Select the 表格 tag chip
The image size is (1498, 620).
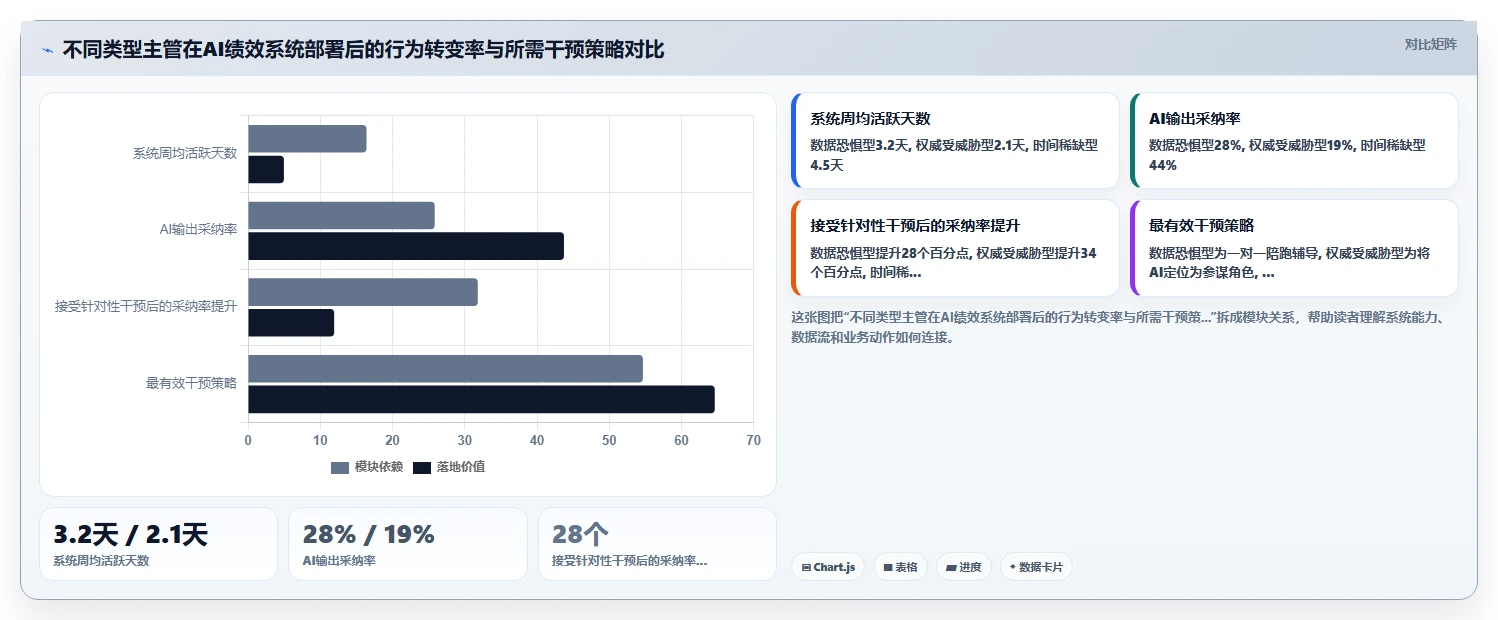(900, 567)
